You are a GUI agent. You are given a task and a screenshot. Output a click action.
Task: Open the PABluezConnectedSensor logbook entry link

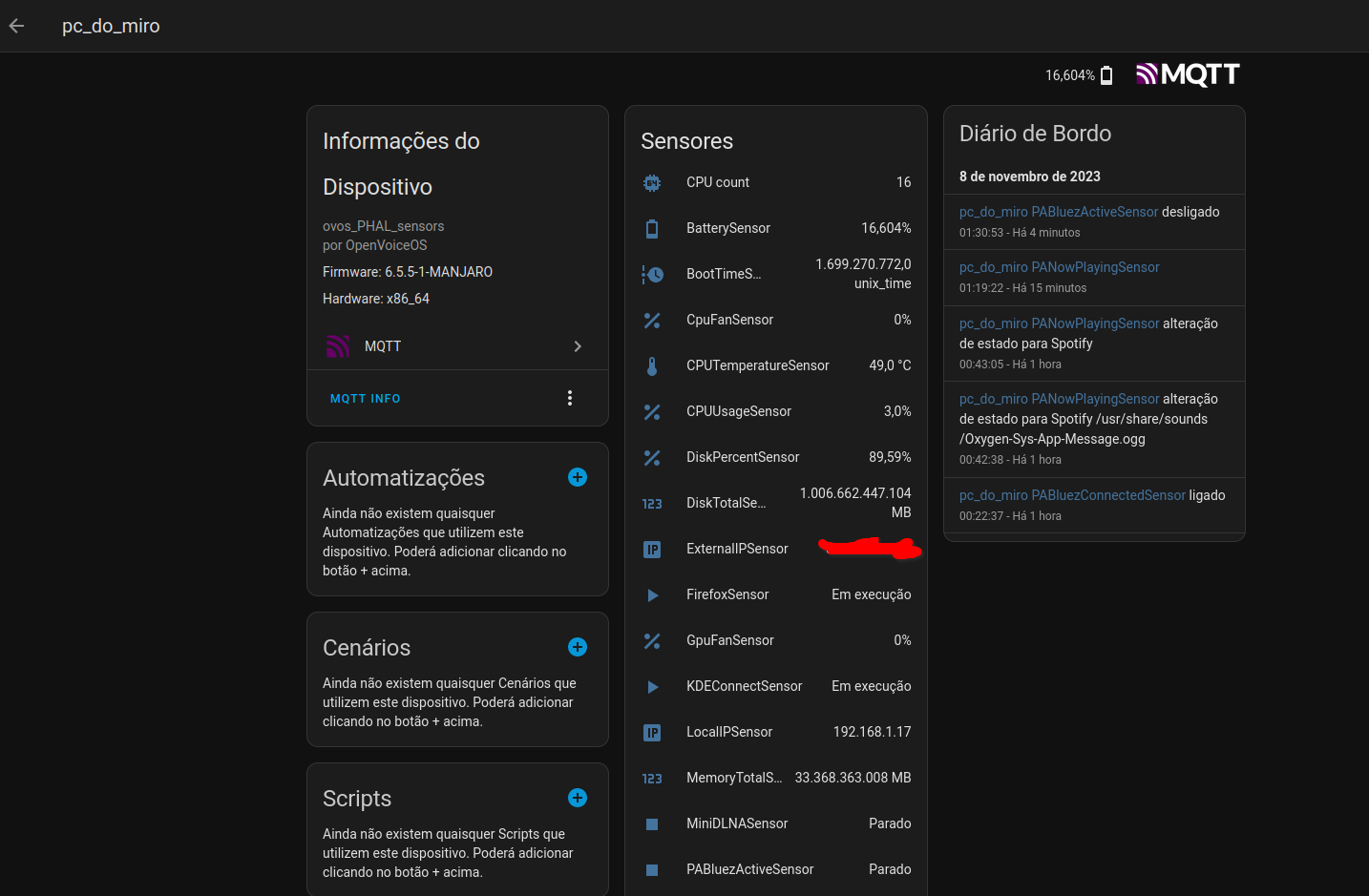pos(1072,495)
